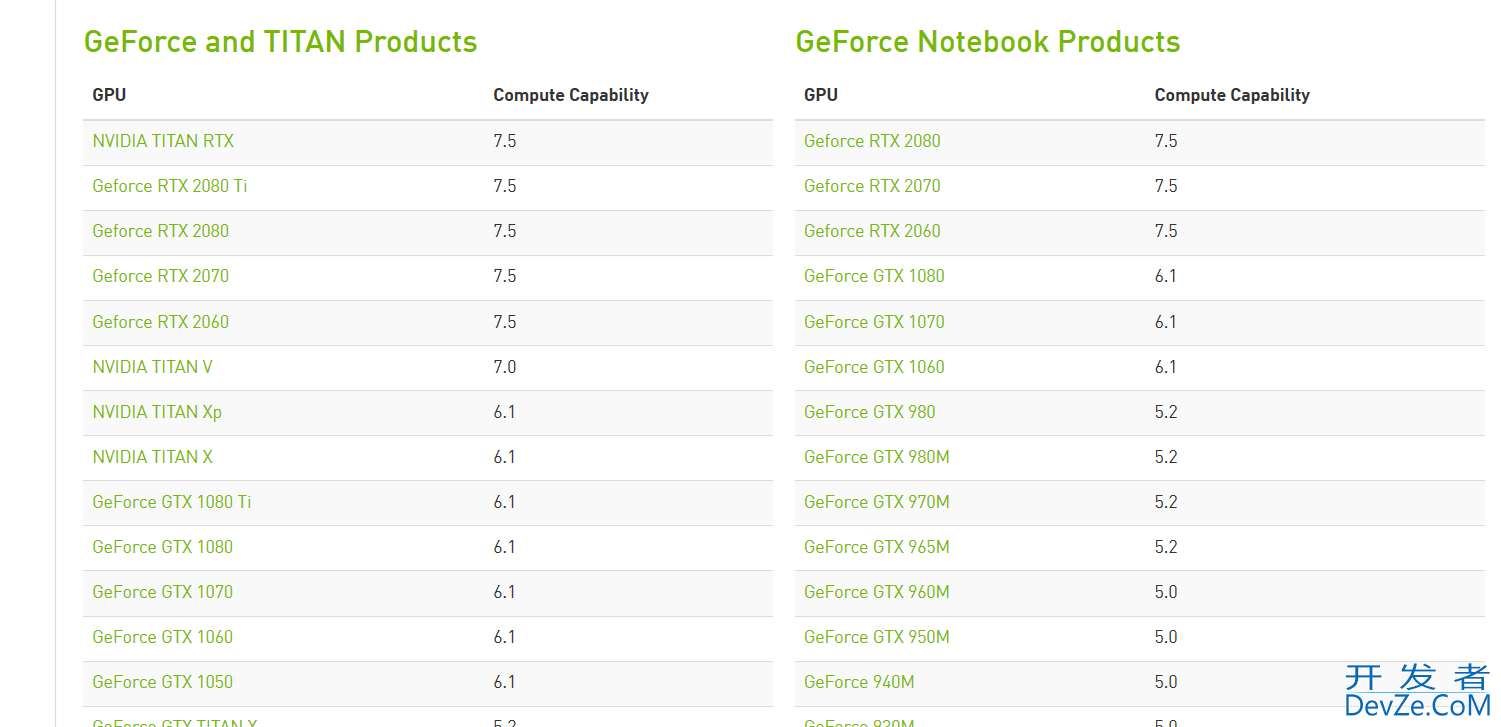Select the 6.1 value for NVIDIA TITAN Xp
The width and height of the screenshot is (1501, 727).
point(505,412)
